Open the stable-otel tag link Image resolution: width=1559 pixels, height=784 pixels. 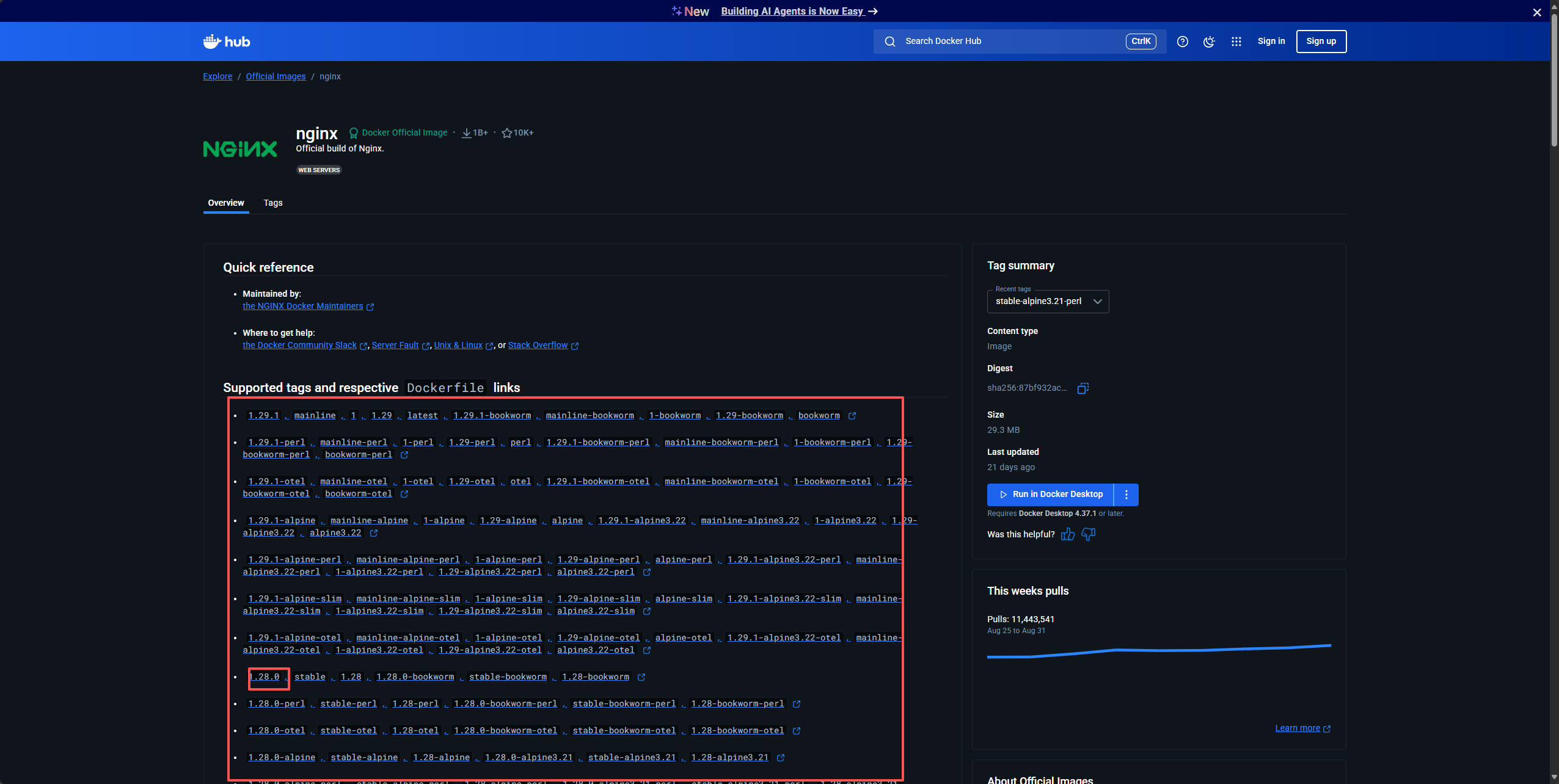tap(349, 731)
